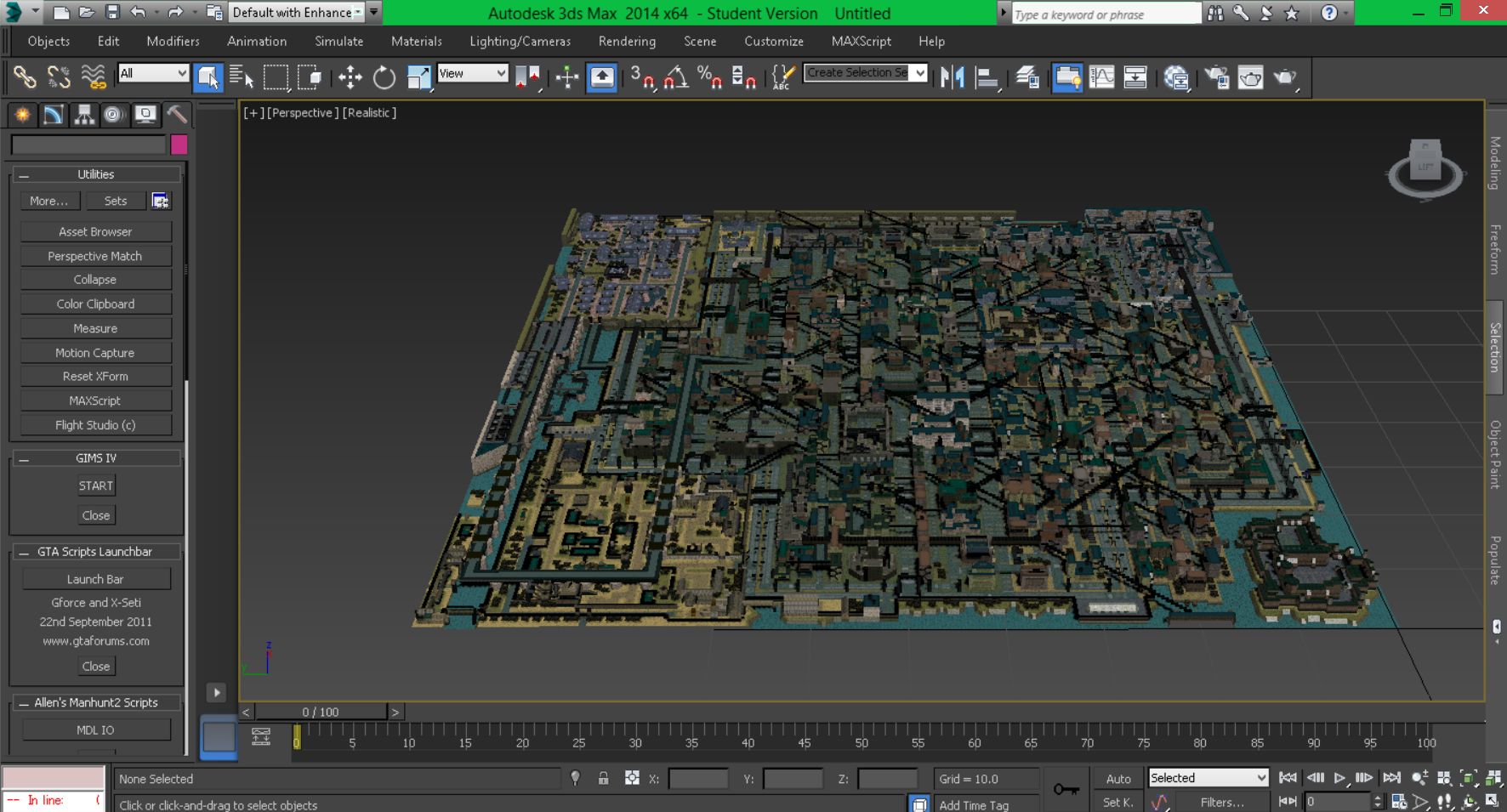Image resolution: width=1507 pixels, height=812 pixels.
Task: Click the GIMS IV START button
Action: click(x=95, y=486)
